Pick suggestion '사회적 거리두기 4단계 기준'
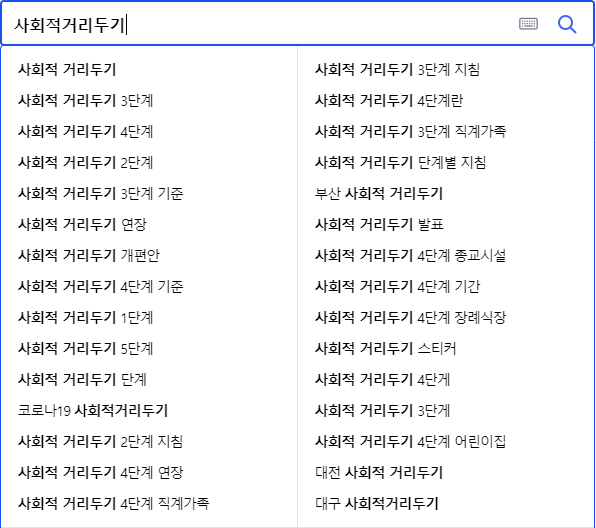This screenshot has width=596, height=528. click(101, 287)
